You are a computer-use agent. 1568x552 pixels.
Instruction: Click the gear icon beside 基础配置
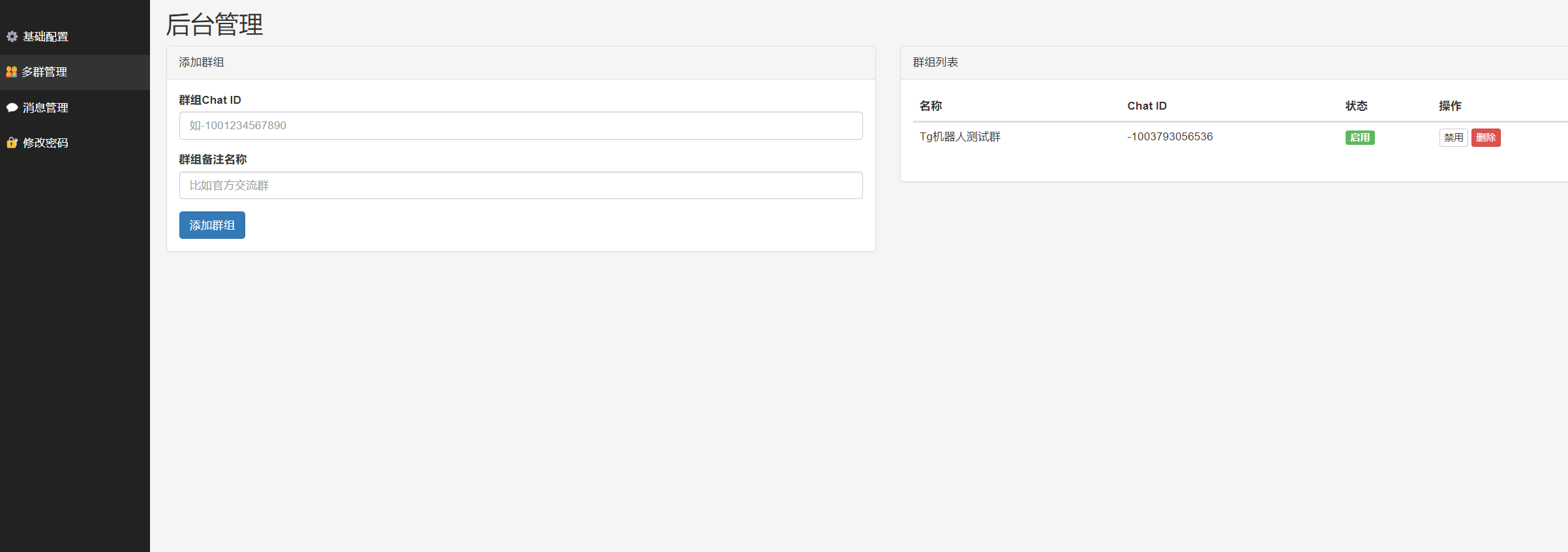[12, 37]
